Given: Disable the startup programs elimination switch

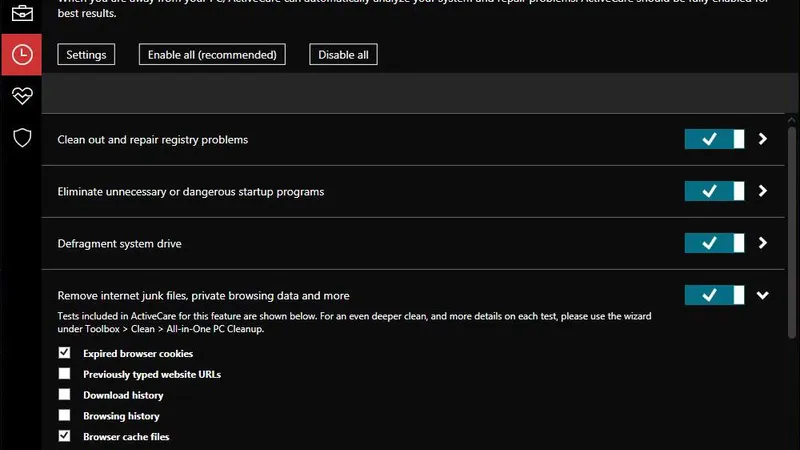Looking at the screenshot, I should point(714,191).
